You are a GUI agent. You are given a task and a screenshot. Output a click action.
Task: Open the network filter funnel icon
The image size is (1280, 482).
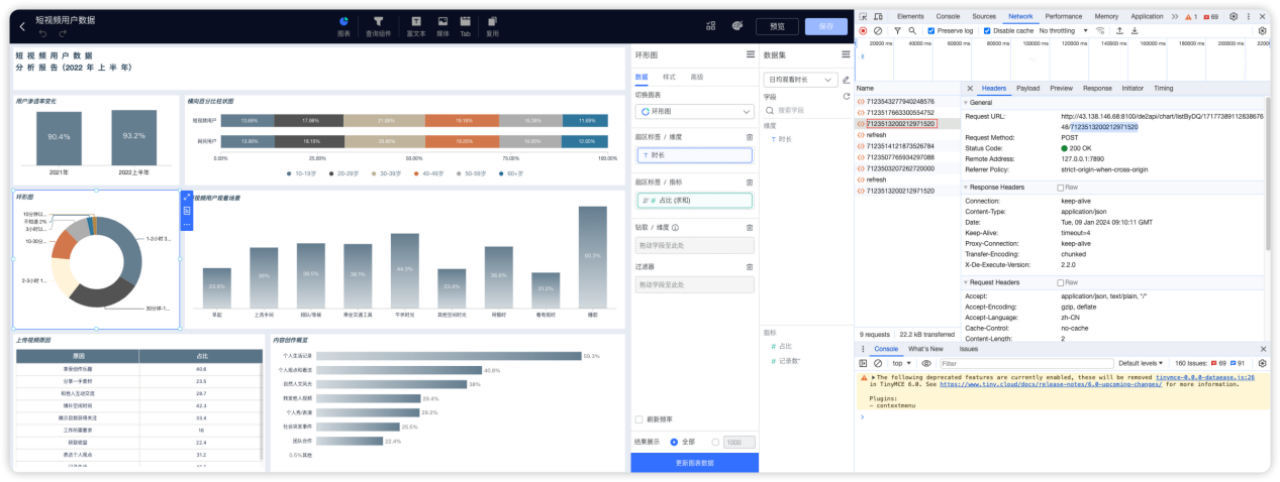point(897,31)
